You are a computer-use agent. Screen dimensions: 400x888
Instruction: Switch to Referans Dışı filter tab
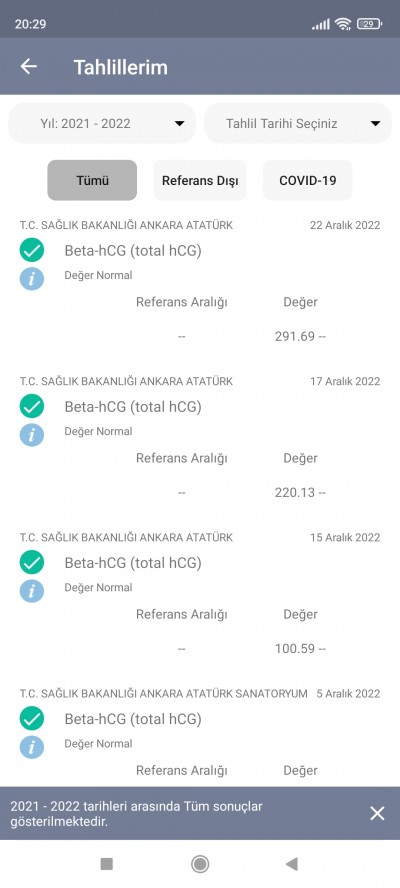pos(200,180)
